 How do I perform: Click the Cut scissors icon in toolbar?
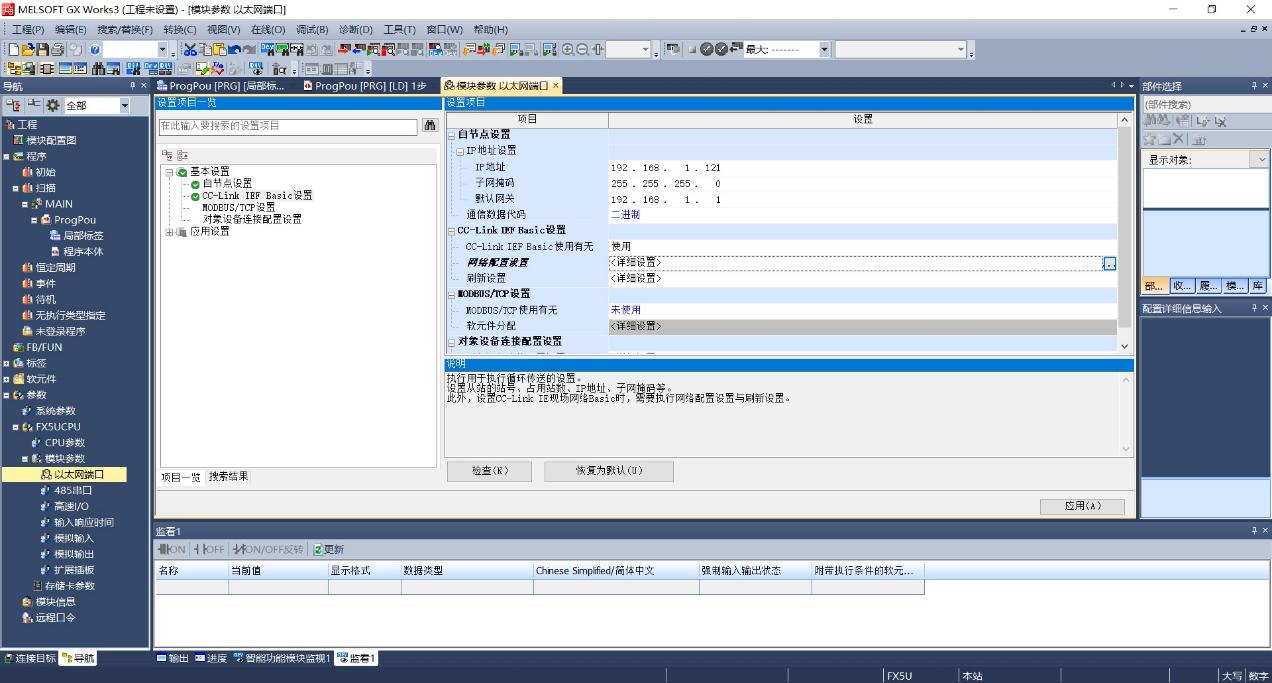pyautogui.click(x=190, y=49)
